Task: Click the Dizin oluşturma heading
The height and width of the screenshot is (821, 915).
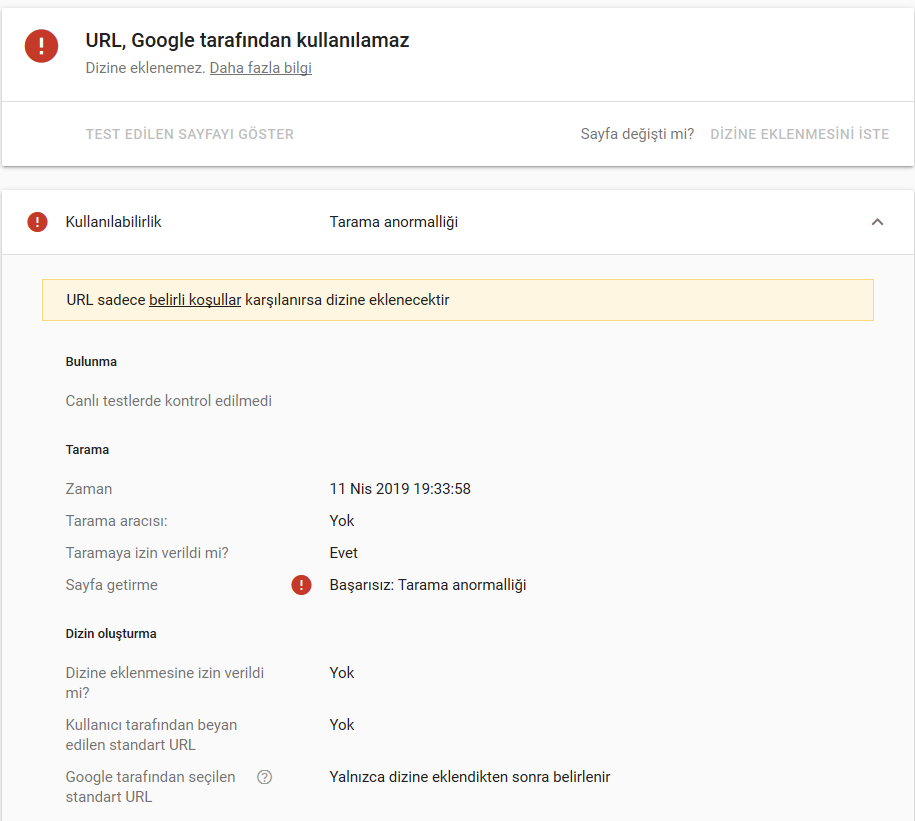Action: point(111,634)
